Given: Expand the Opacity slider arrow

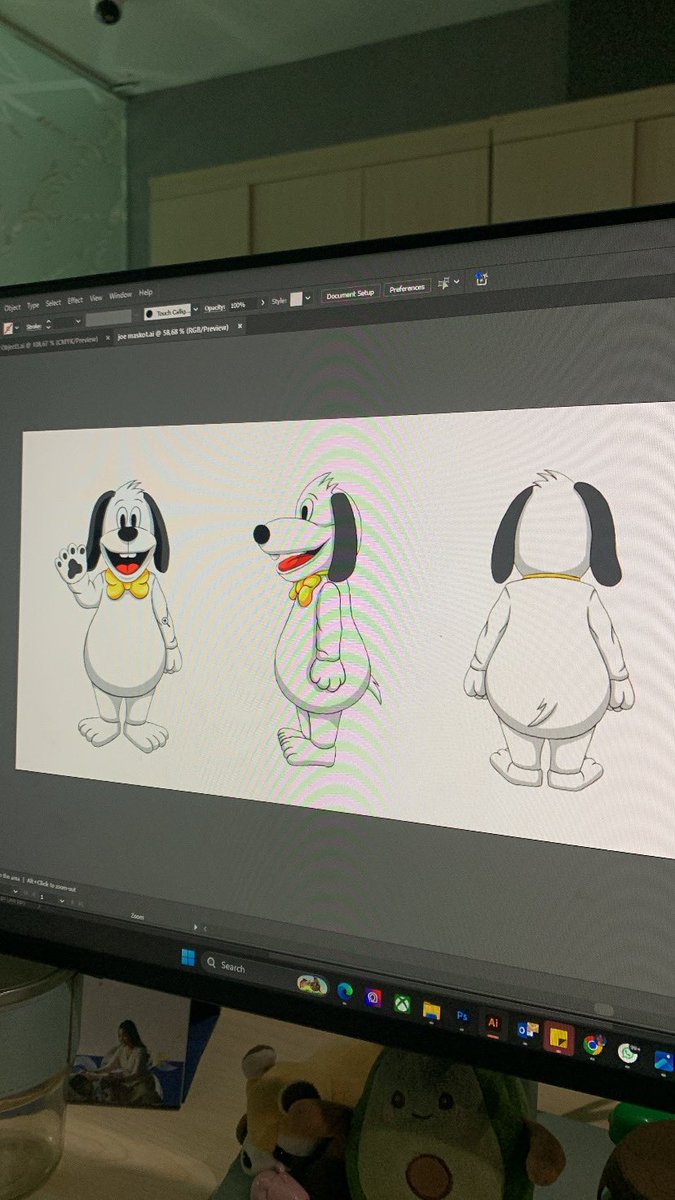Looking at the screenshot, I should pyautogui.click(x=263, y=302).
